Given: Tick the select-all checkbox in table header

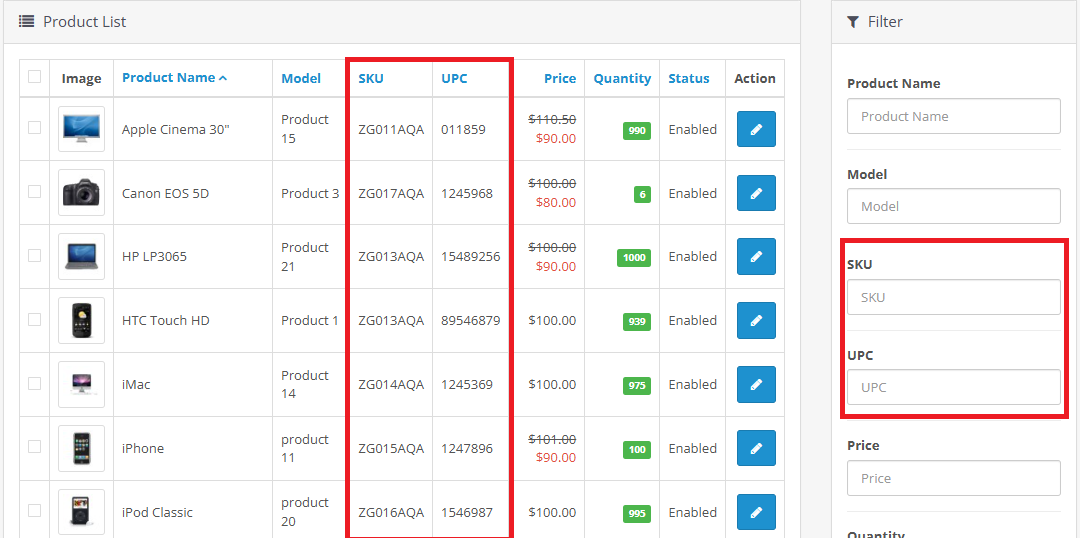Looking at the screenshot, I should coord(35,77).
